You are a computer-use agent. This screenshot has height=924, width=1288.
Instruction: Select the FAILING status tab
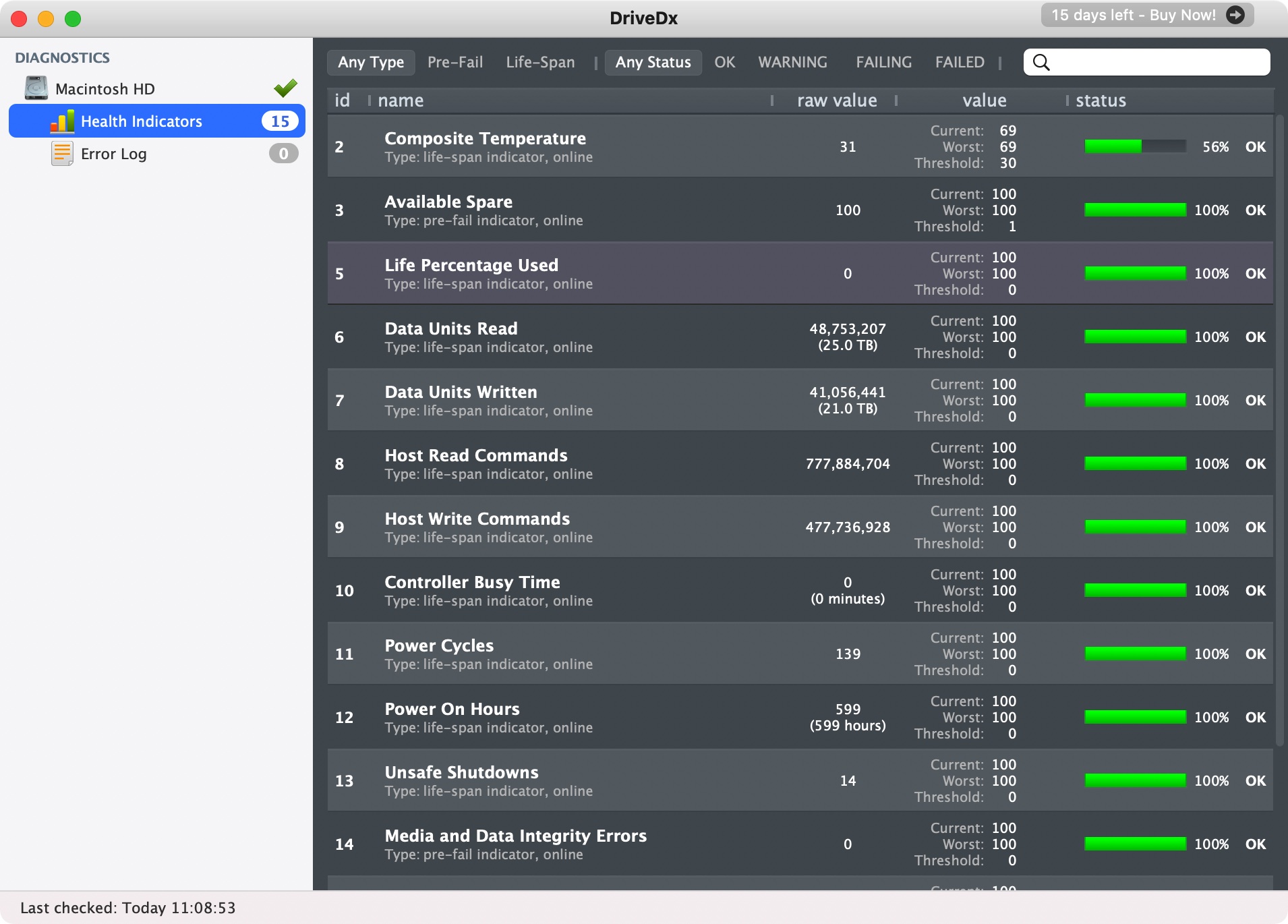click(x=883, y=62)
